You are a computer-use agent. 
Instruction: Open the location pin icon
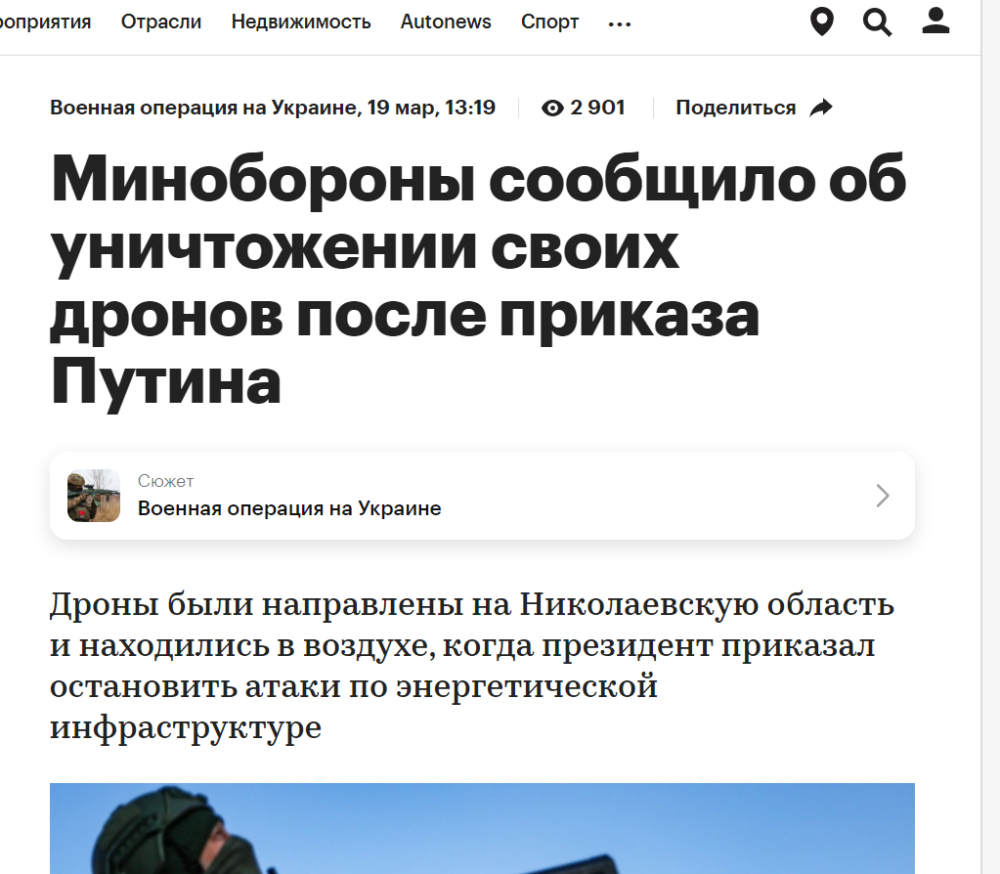[x=821, y=22]
